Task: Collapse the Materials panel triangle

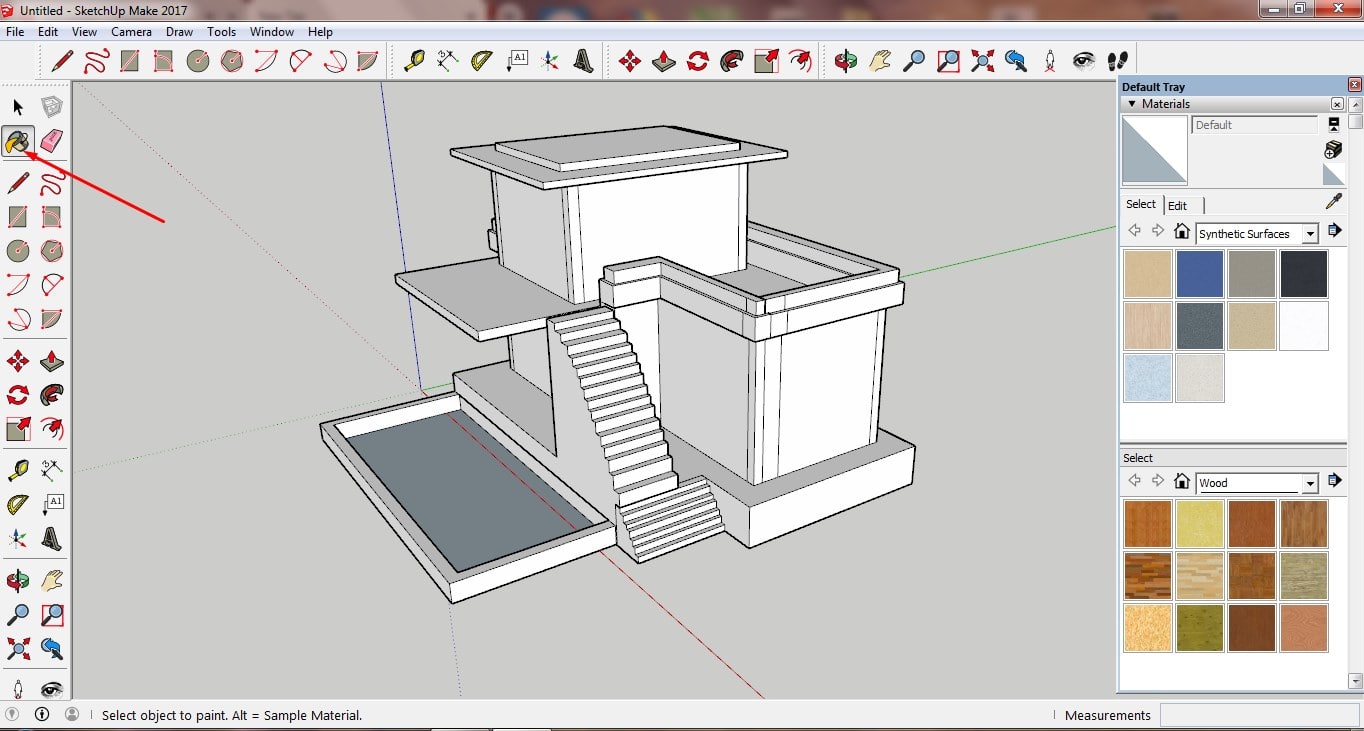Action: [1132, 104]
